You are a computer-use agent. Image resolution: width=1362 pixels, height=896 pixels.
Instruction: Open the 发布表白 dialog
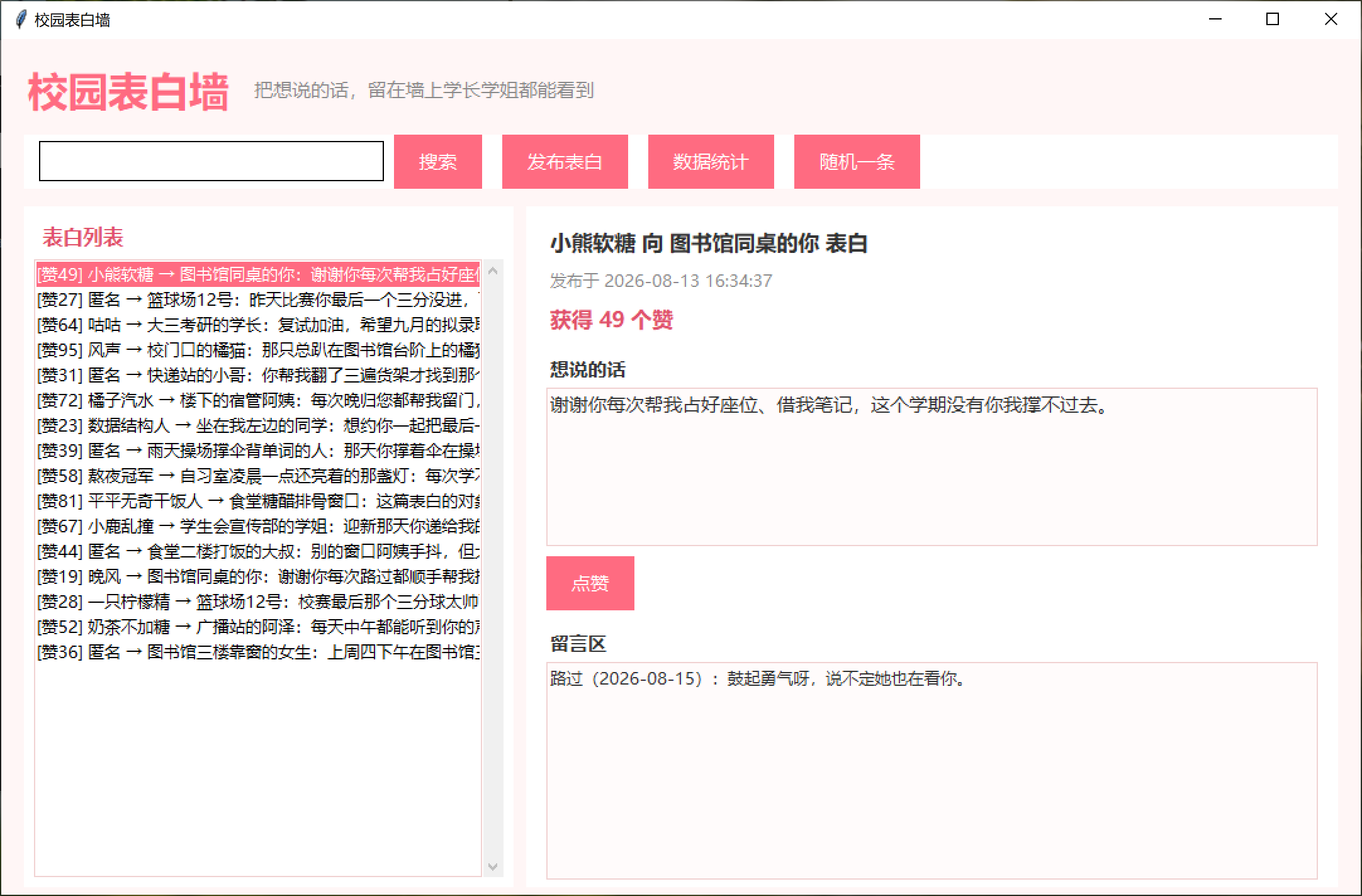tap(565, 162)
